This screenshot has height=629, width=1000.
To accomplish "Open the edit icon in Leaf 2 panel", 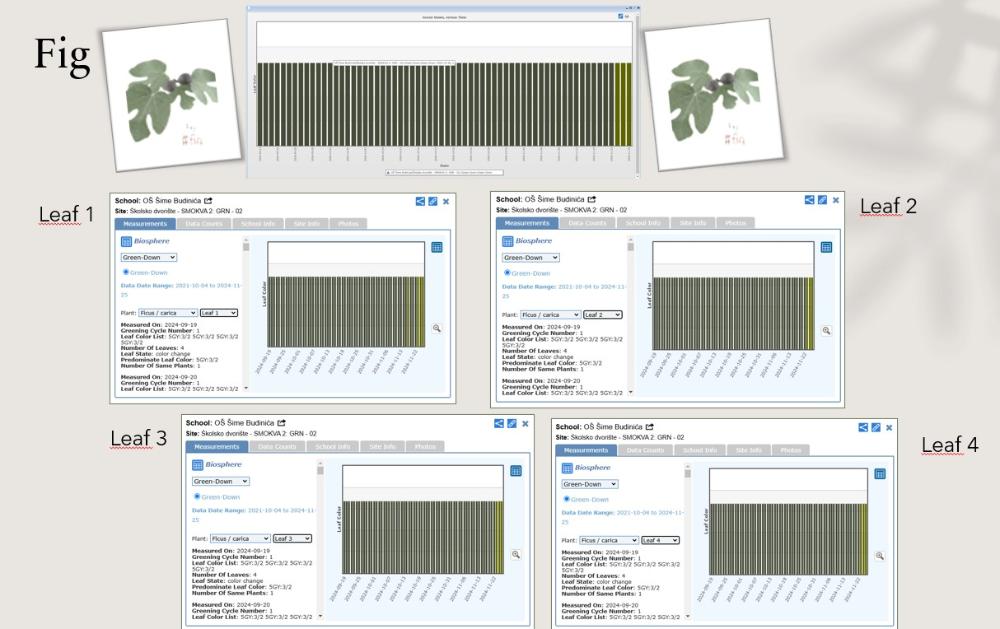I will click(x=822, y=200).
